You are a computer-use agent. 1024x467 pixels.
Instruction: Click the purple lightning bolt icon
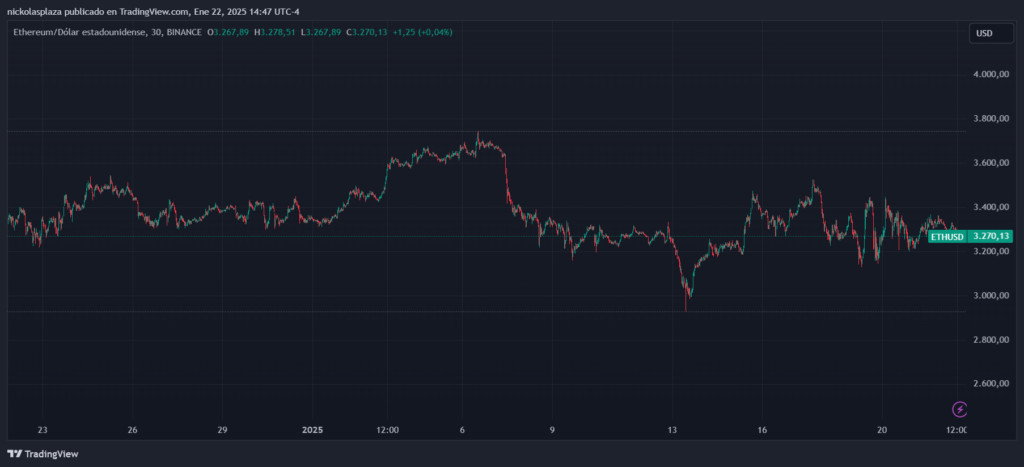click(x=959, y=410)
